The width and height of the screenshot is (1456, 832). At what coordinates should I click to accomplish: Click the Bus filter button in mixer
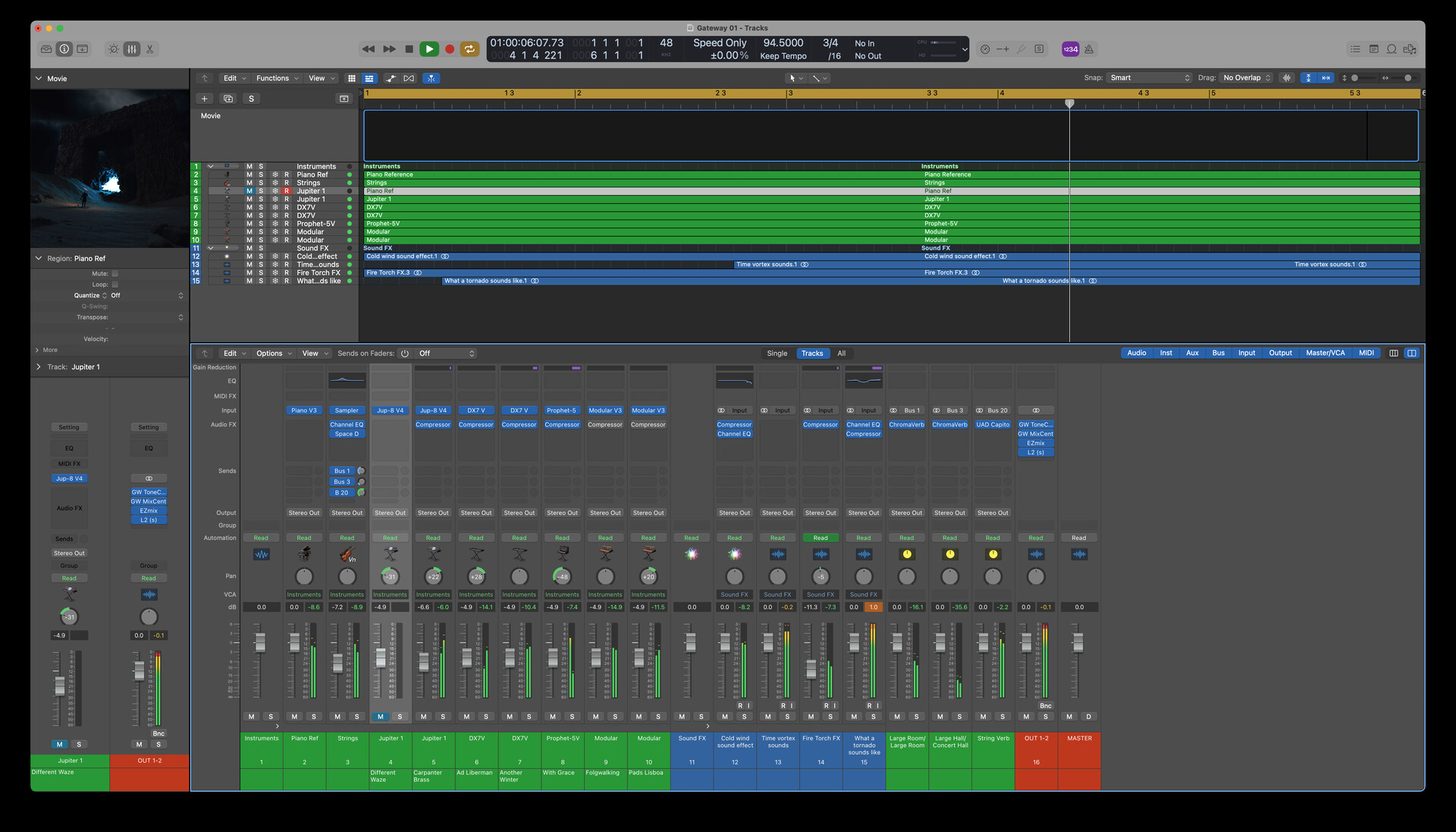1218,353
